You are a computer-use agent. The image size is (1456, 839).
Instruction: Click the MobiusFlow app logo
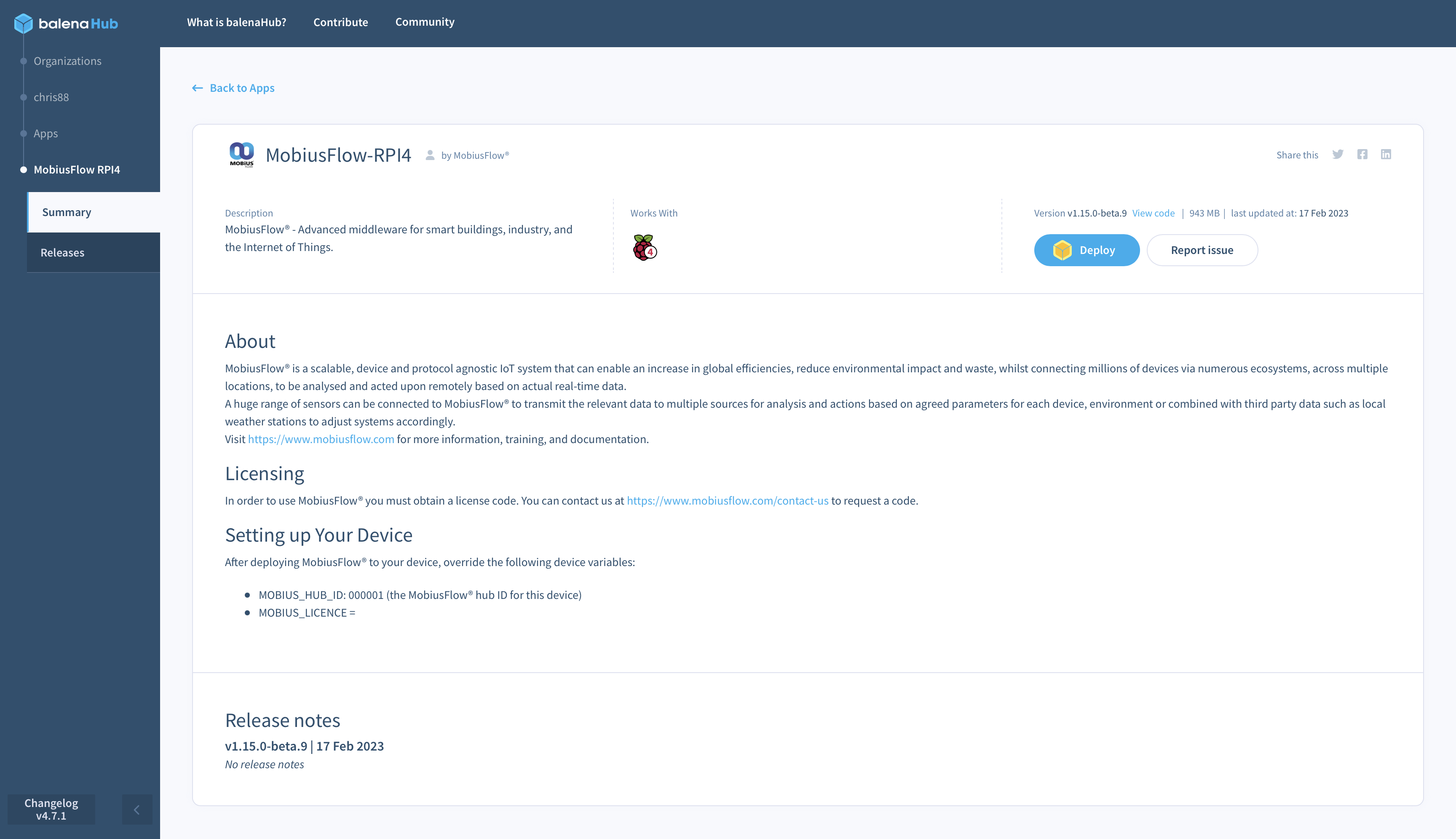pyautogui.click(x=241, y=155)
